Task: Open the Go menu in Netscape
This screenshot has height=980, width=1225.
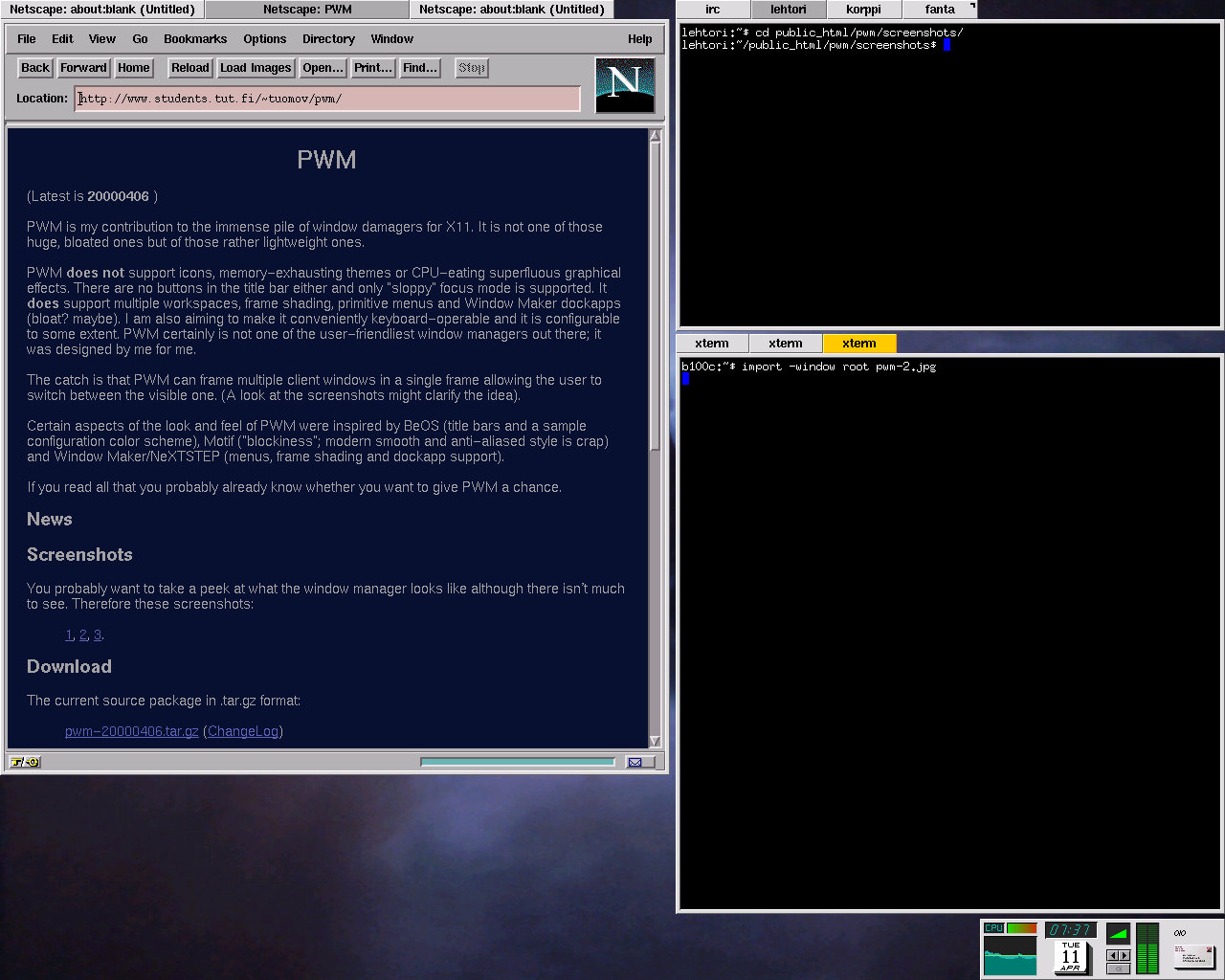Action: (x=140, y=39)
